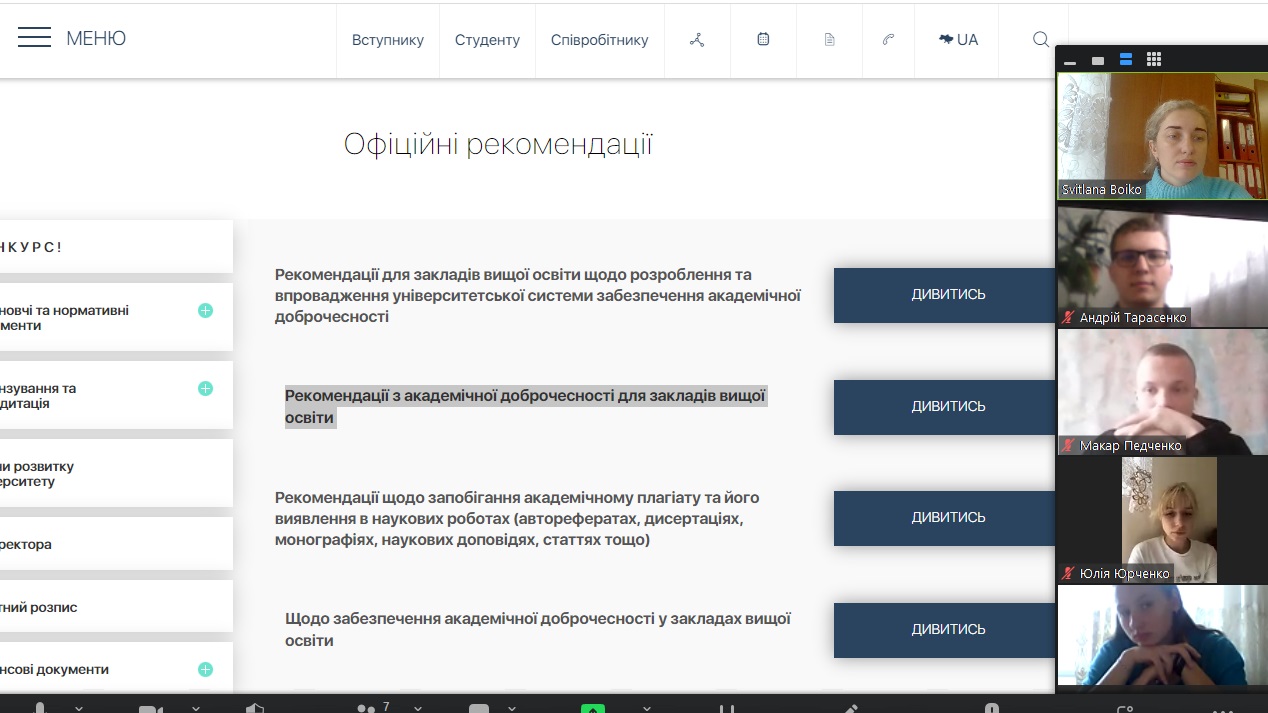Click the university structure diagram icon
This screenshot has width=1268, height=713.
[x=697, y=40]
